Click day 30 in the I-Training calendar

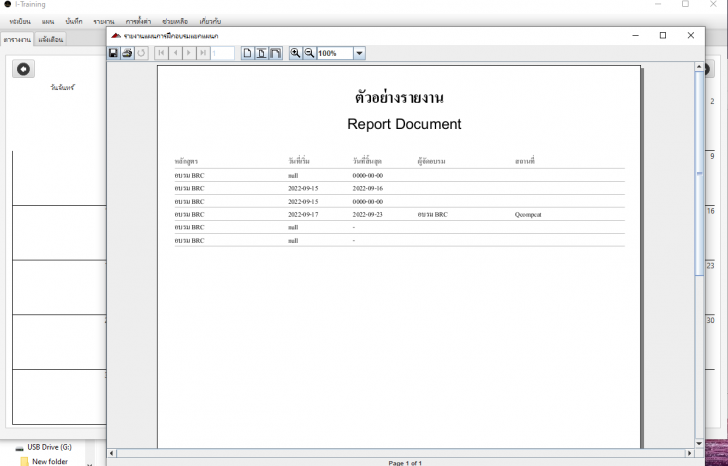[x=710, y=320]
